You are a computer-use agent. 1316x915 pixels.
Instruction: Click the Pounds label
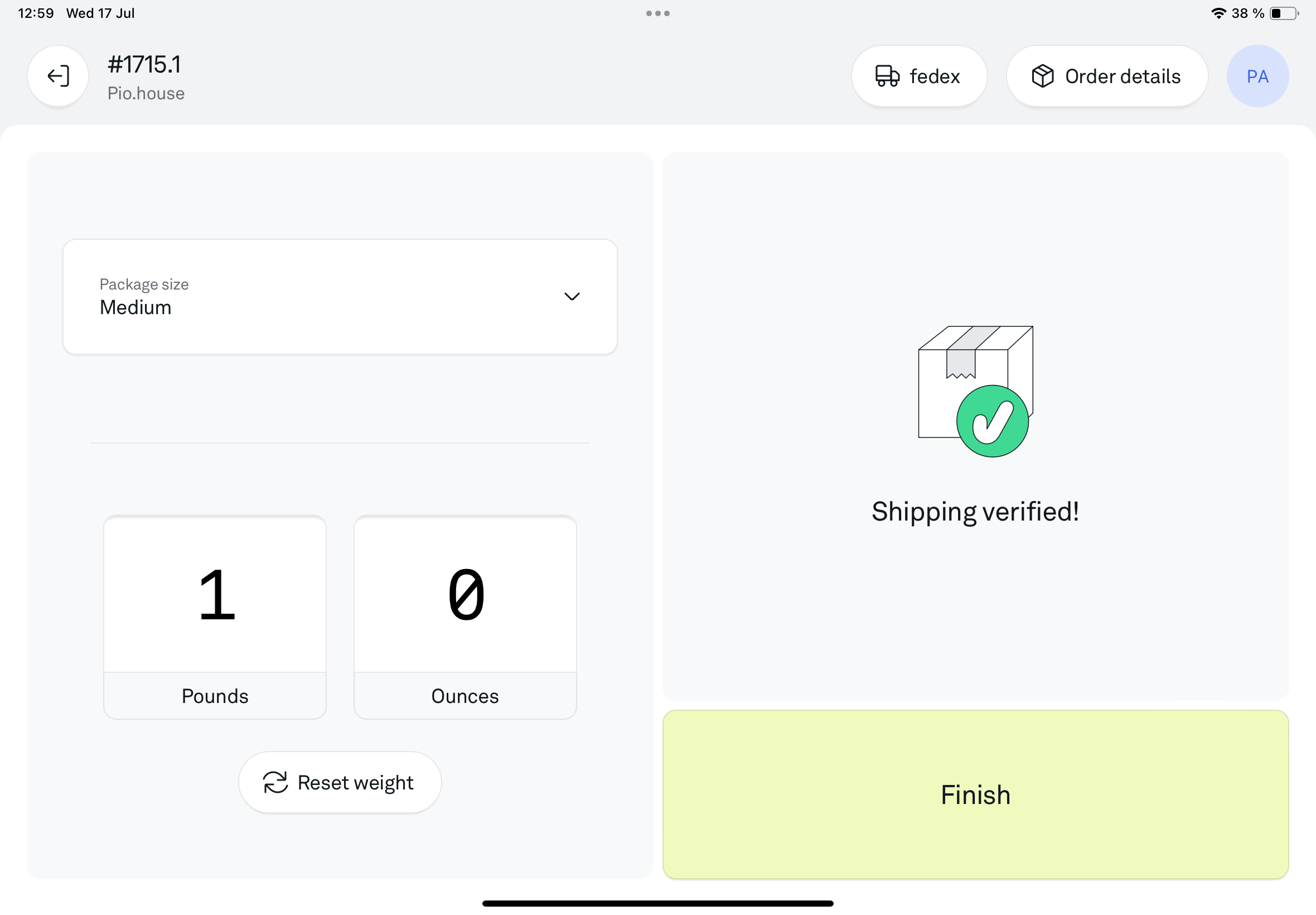coord(215,695)
